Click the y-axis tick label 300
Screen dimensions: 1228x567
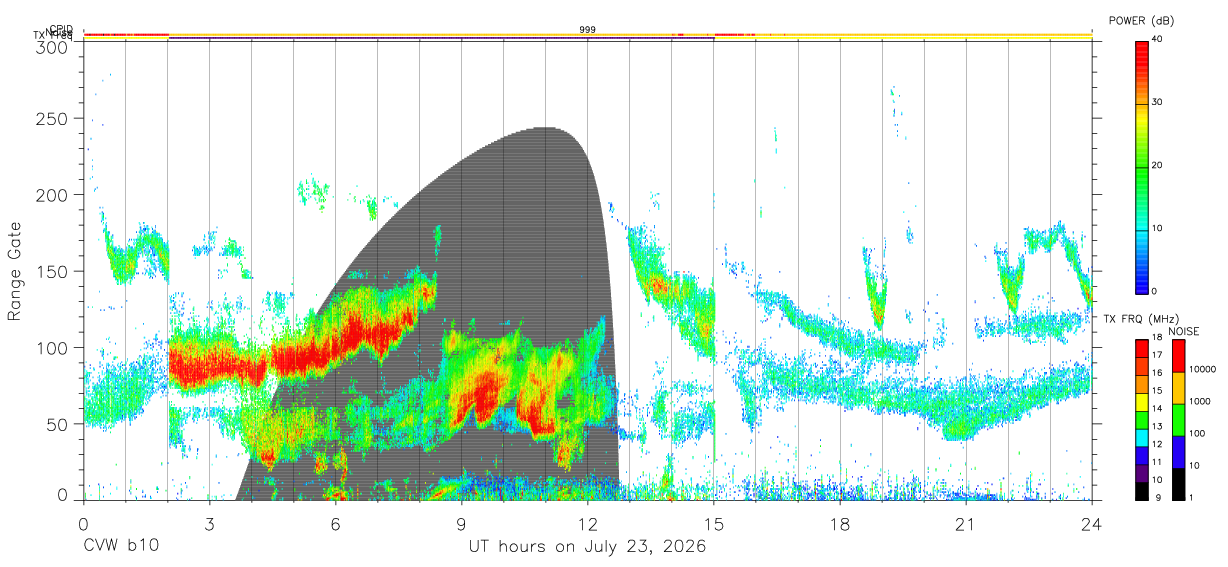click(54, 47)
